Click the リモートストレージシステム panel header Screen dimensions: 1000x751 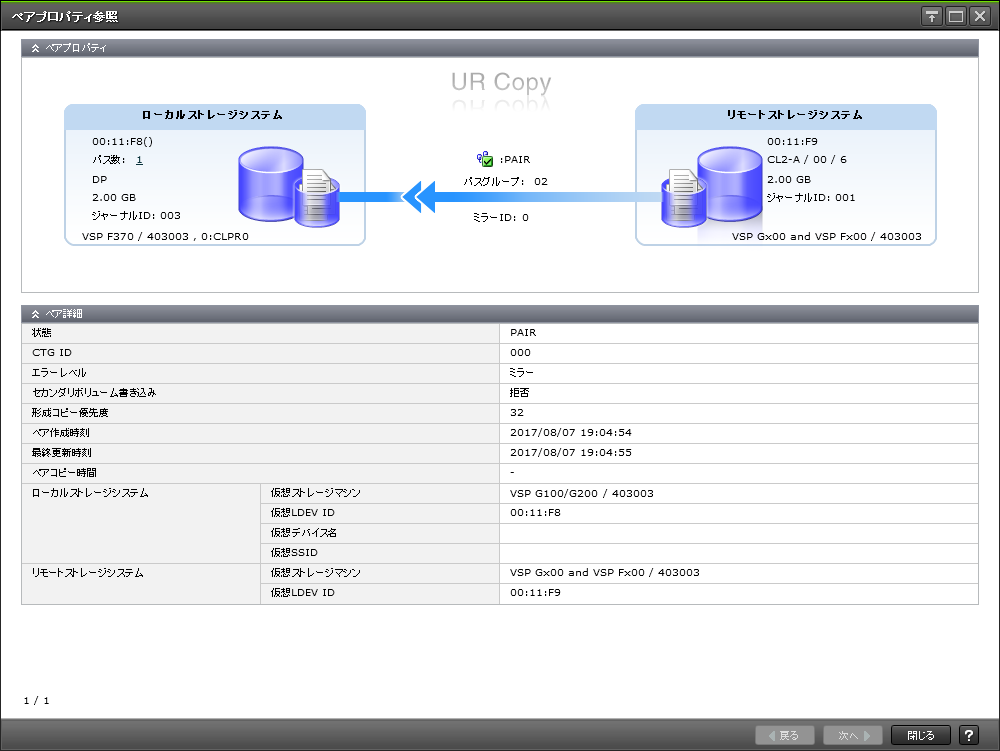point(786,115)
